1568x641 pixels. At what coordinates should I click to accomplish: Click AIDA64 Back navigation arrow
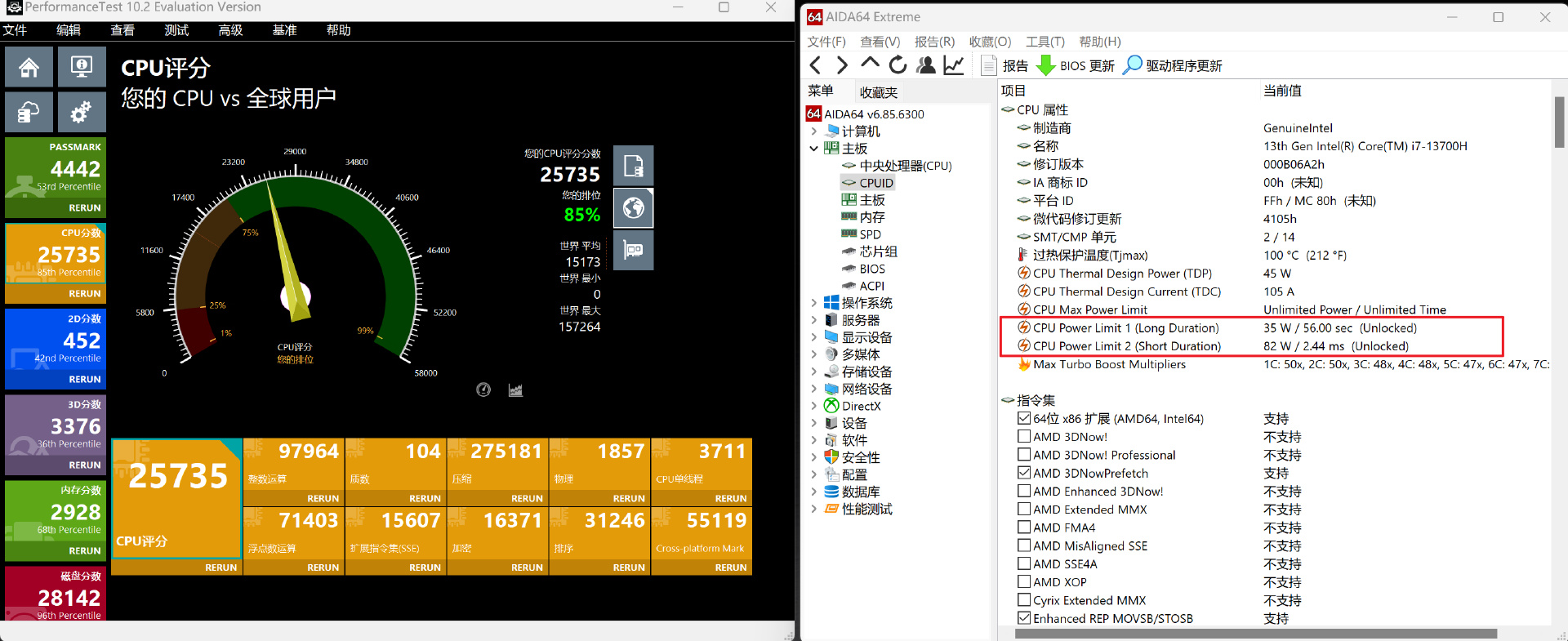pos(815,65)
